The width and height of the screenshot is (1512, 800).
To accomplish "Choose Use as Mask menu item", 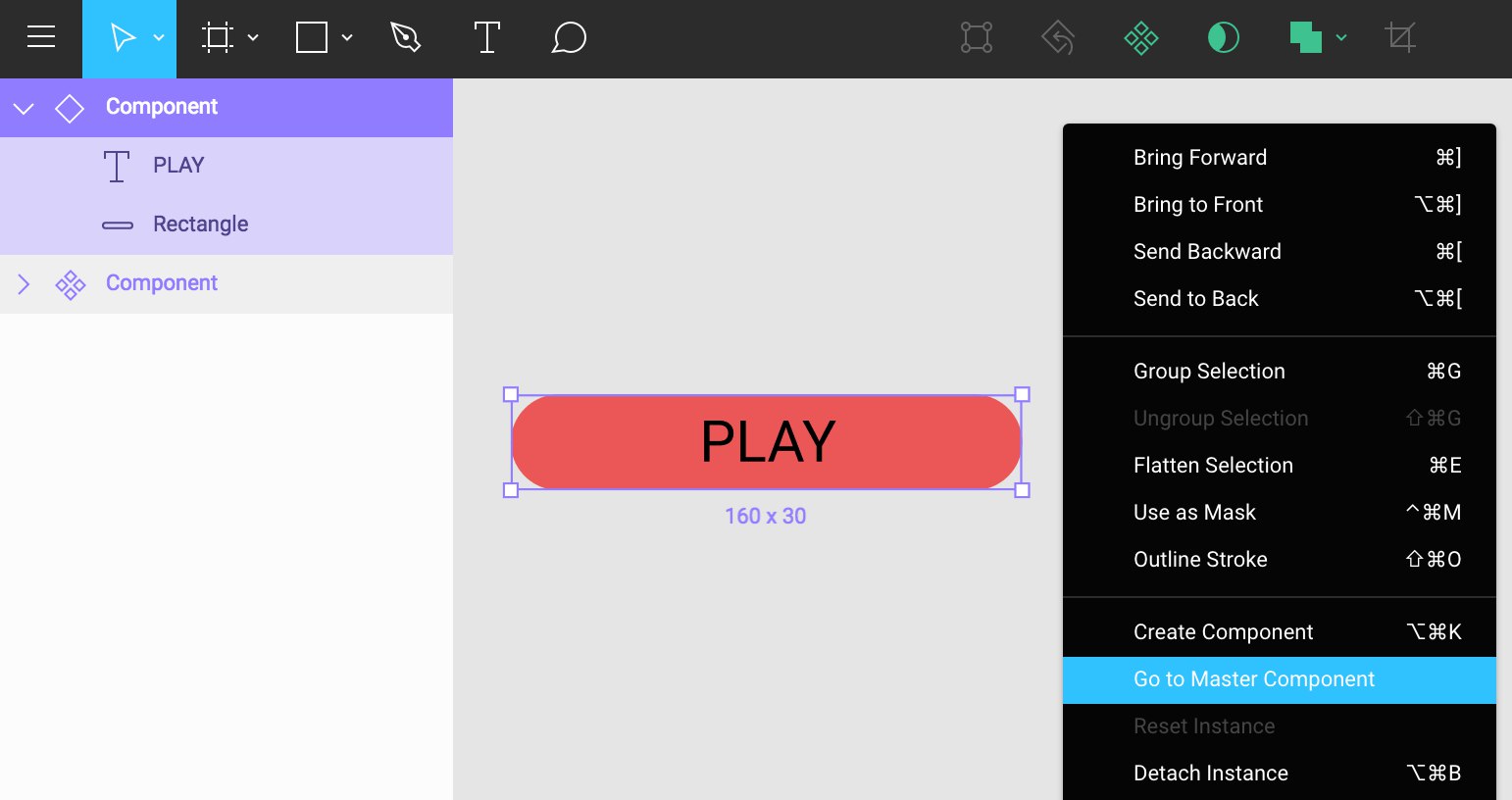I will coord(1280,512).
